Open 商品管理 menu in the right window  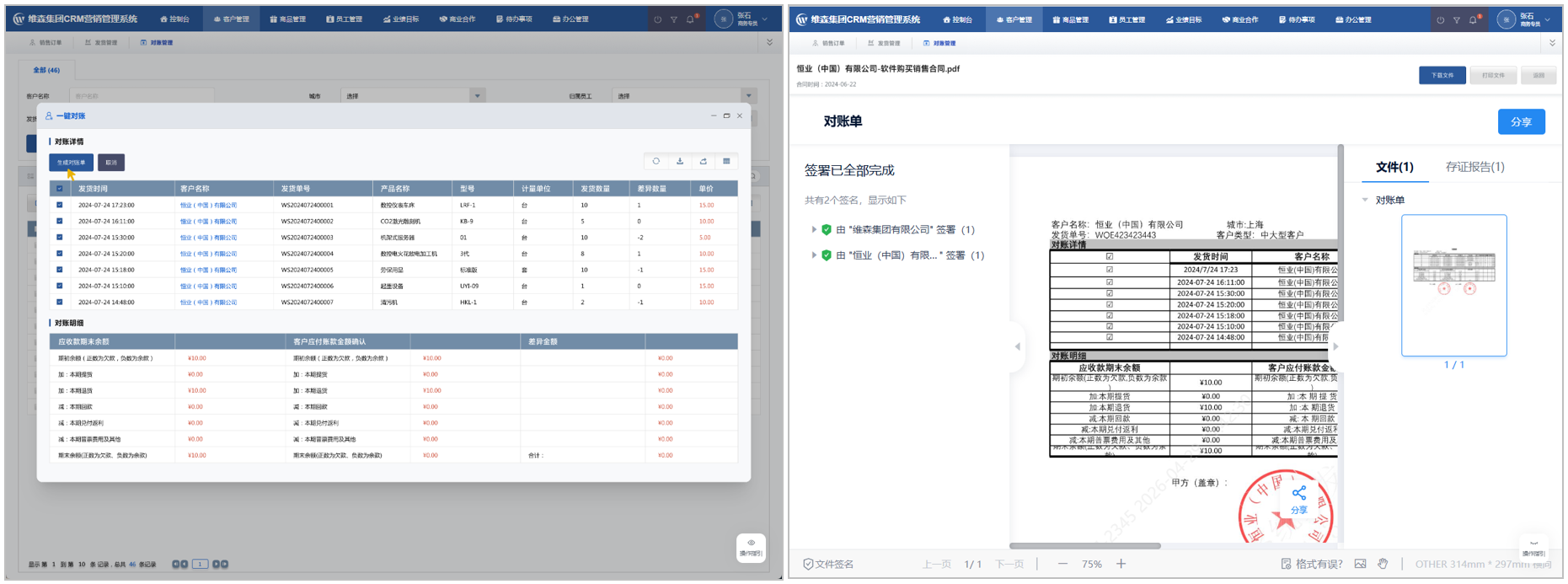click(x=1070, y=19)
